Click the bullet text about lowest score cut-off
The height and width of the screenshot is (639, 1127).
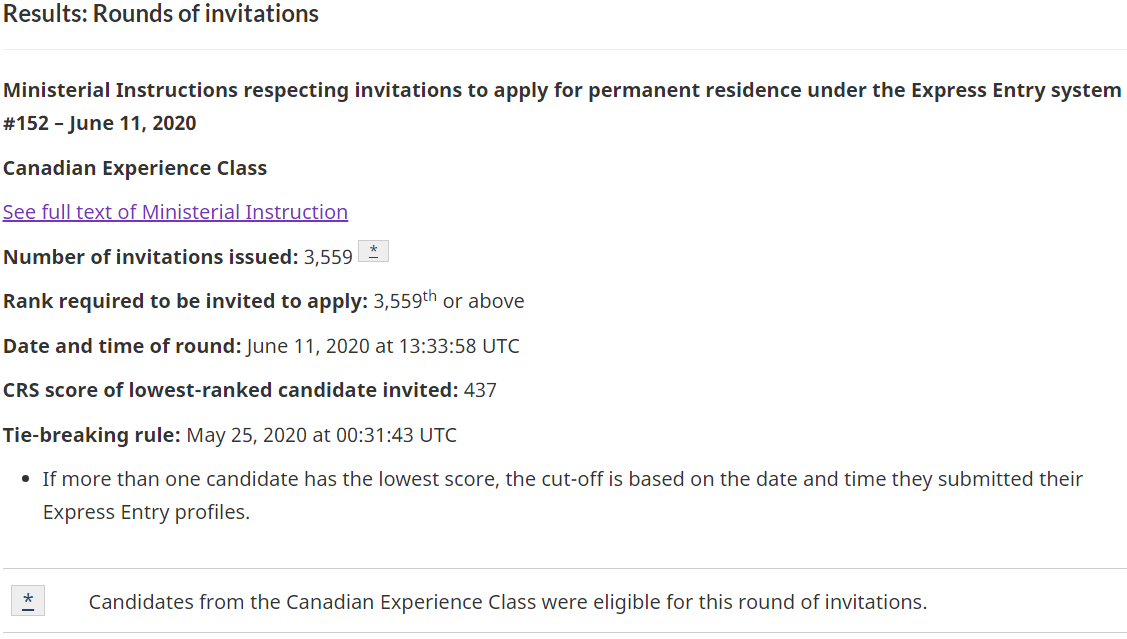(x=562, y=479)
